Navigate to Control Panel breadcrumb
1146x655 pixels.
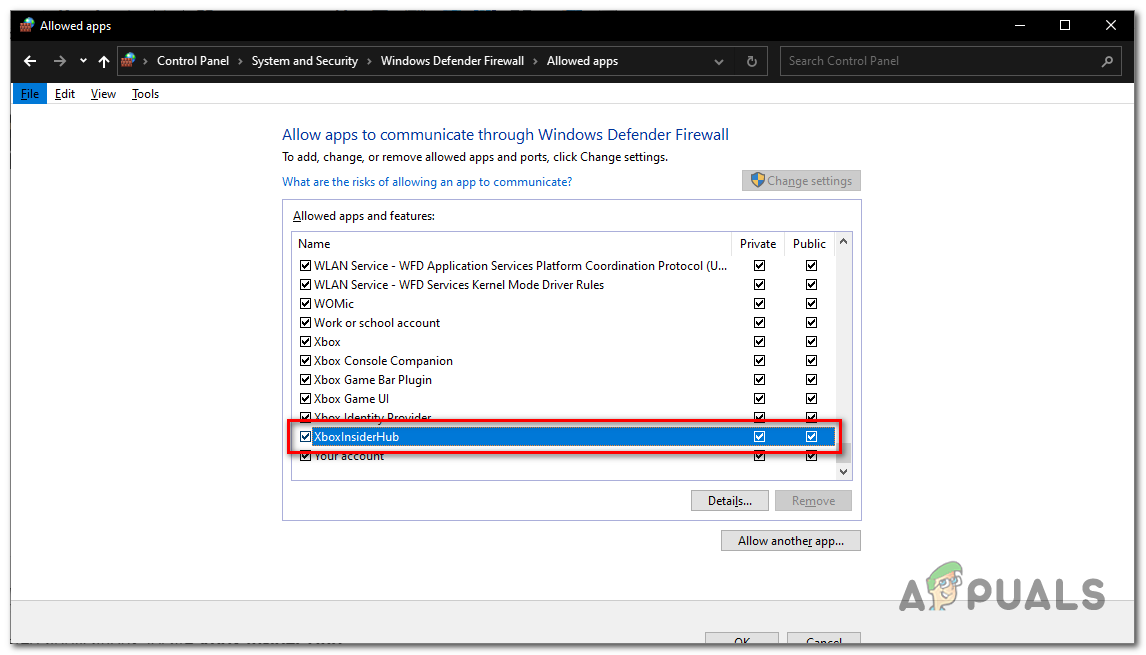click(x=193, y=61)
